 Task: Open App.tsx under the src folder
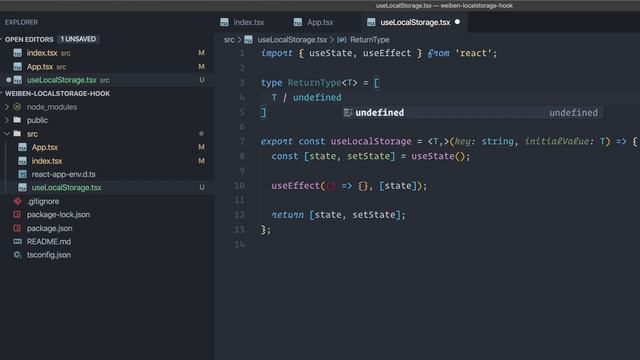pyautogui.click(x=45, y=147)
